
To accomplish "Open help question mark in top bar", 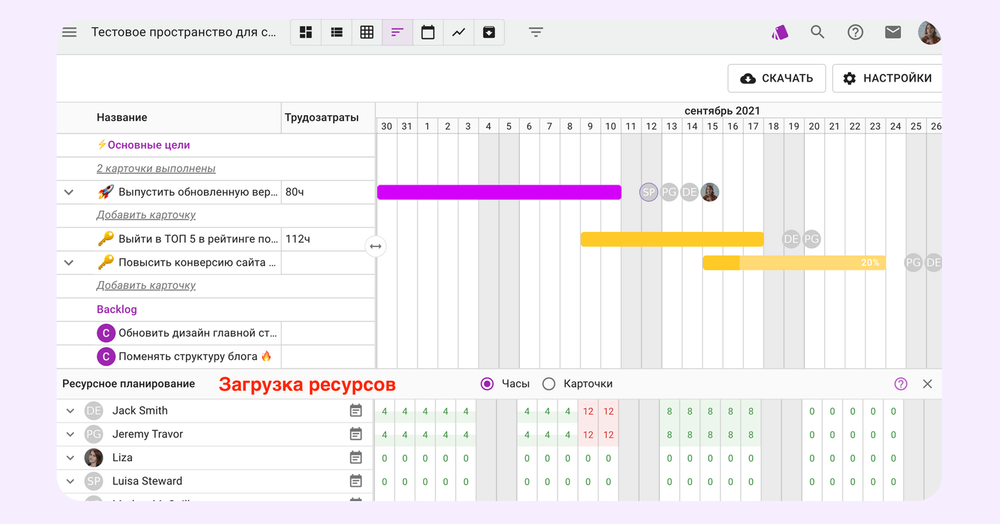I will click(x=855, y=32).
